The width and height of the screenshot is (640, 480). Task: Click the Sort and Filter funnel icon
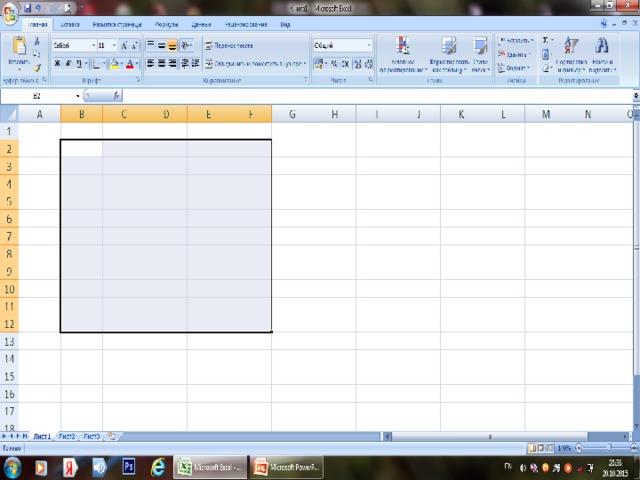571,46
